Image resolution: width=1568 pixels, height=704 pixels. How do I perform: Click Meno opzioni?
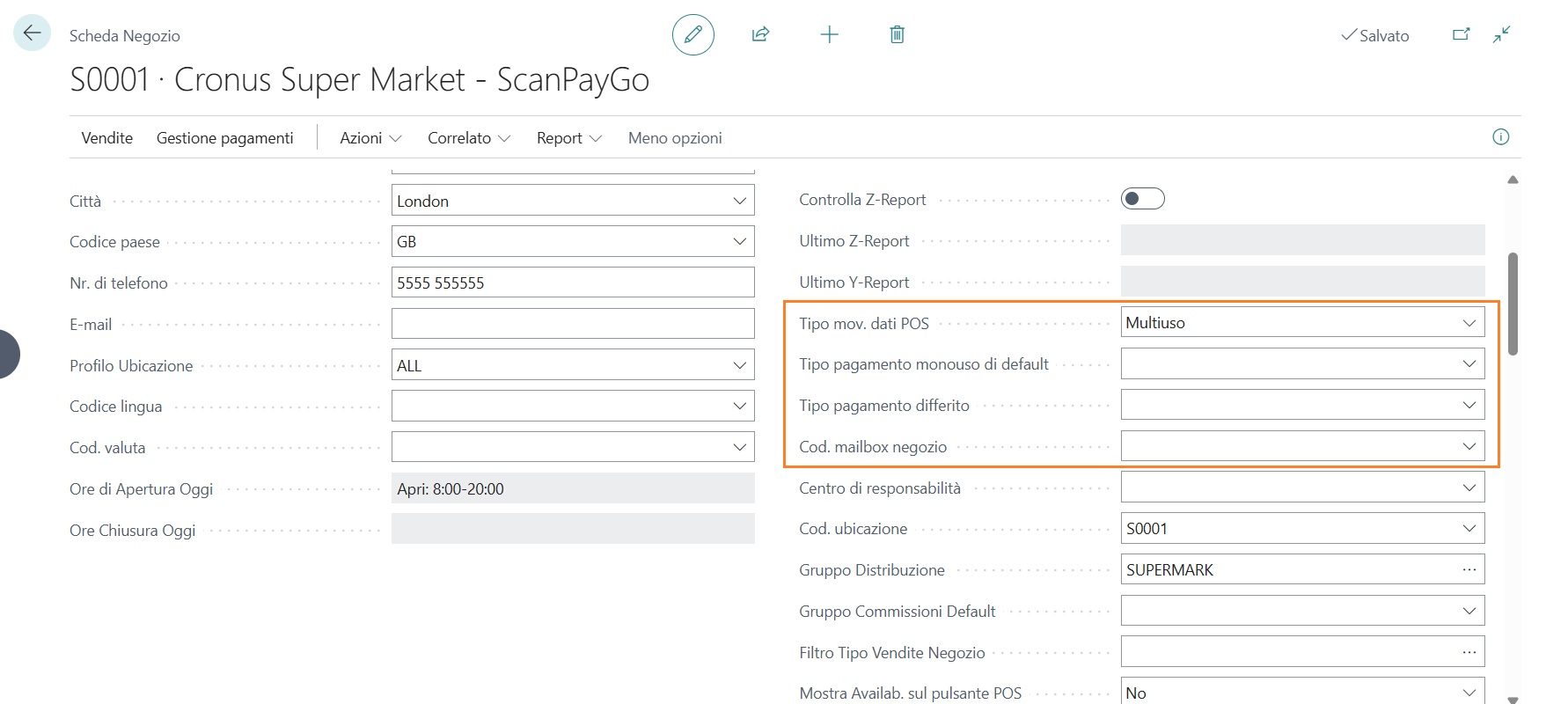675,138
